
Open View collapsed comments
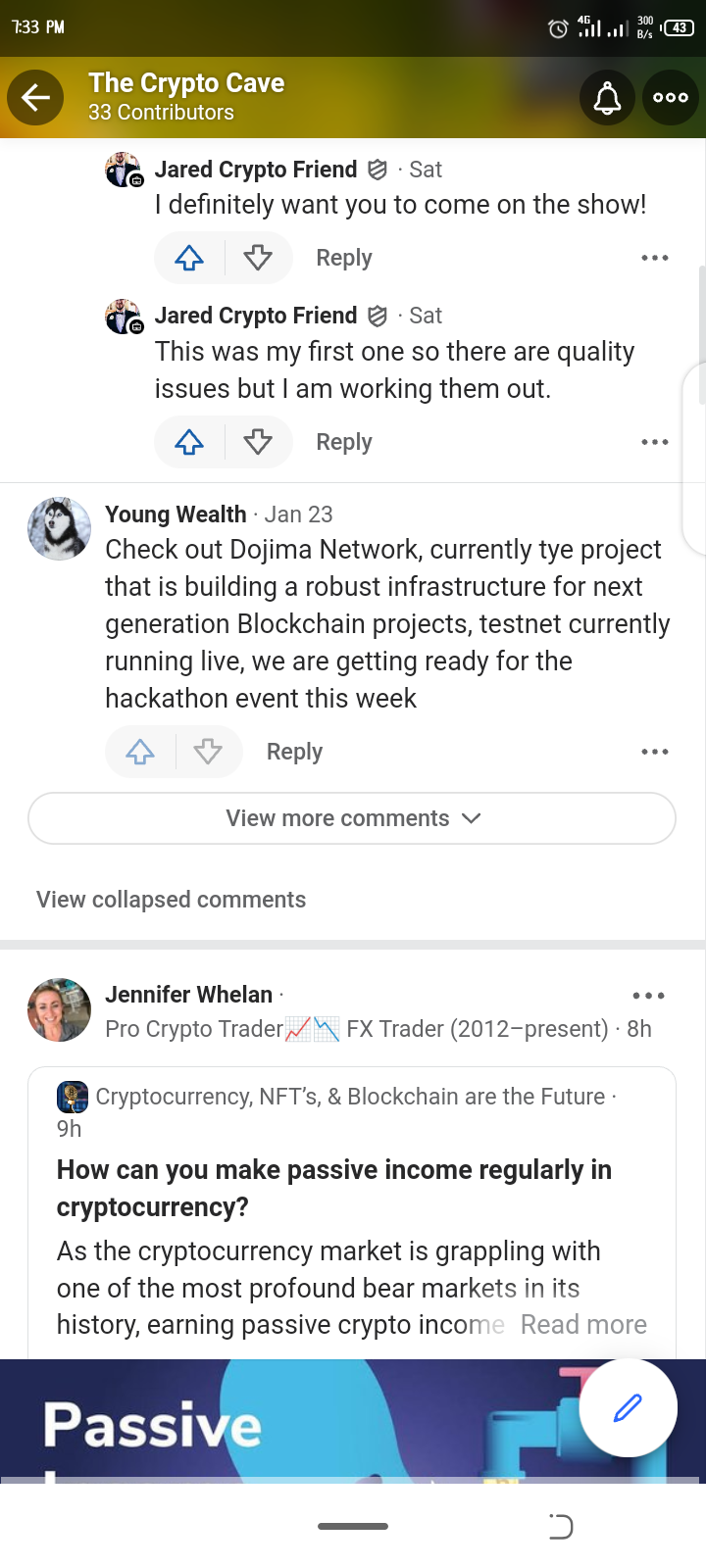pyautogui.click(x=171, y=900)
